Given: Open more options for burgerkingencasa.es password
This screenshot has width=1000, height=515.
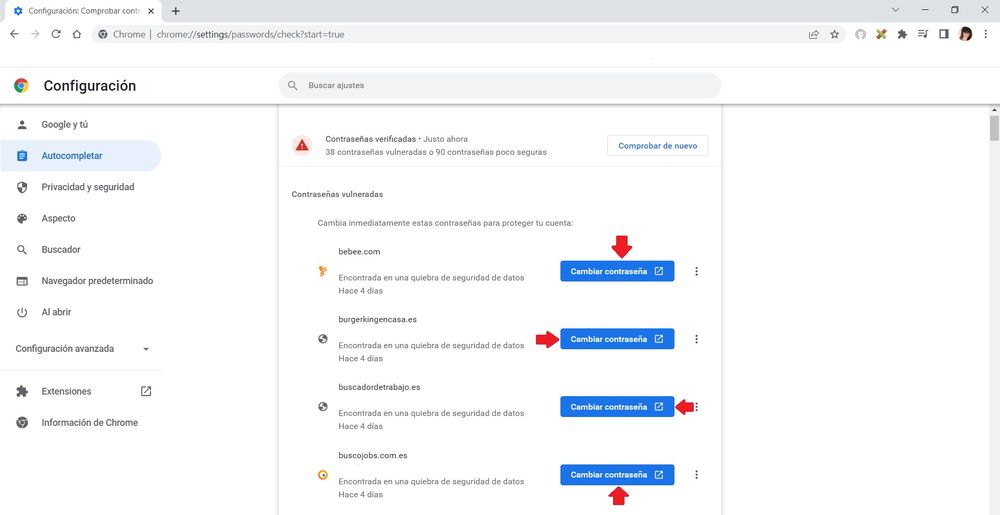Looking at the screenshot, I should point(697,339).
